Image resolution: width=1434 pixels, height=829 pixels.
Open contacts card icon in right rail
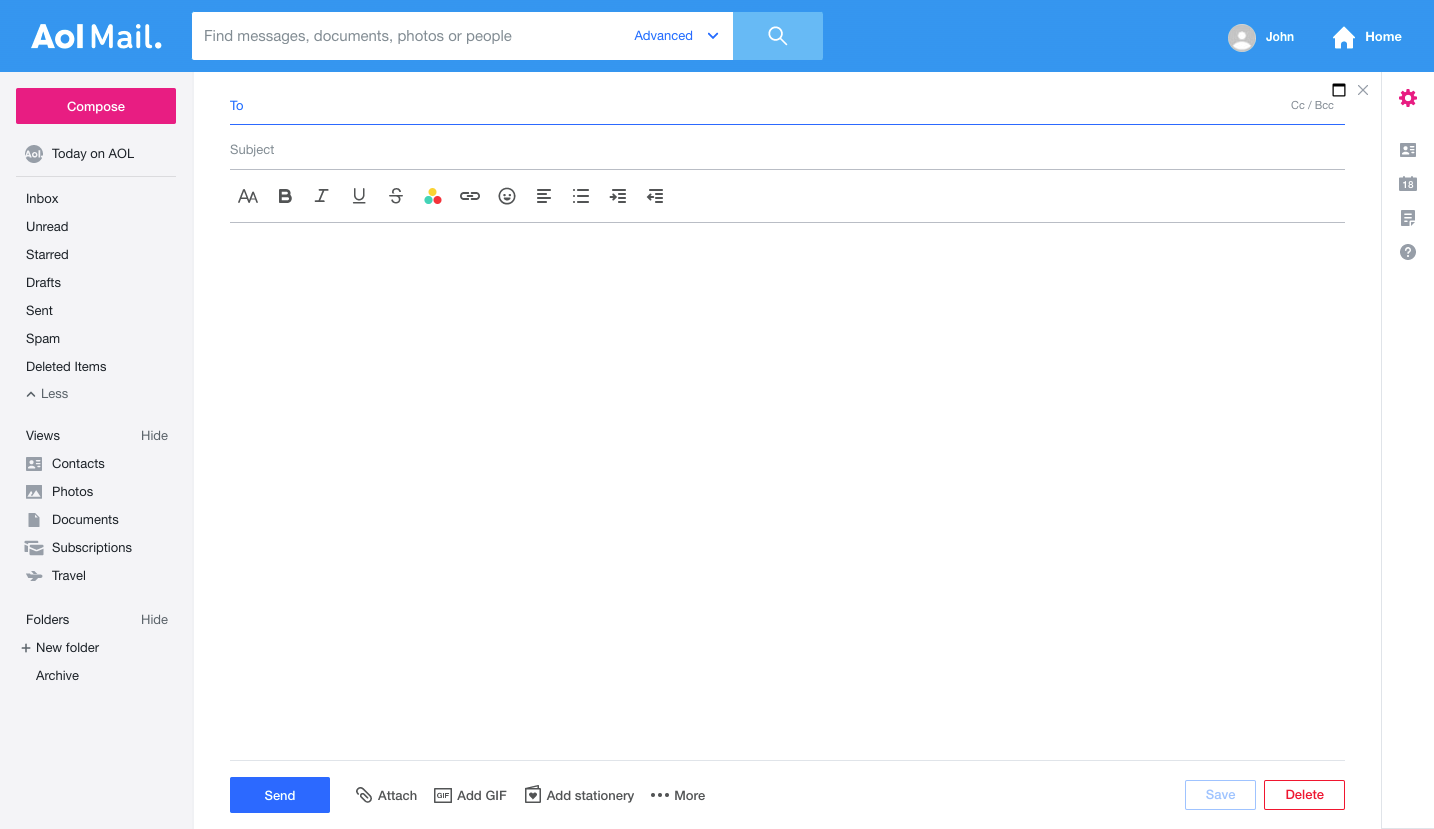click(x=1408, y=150)
